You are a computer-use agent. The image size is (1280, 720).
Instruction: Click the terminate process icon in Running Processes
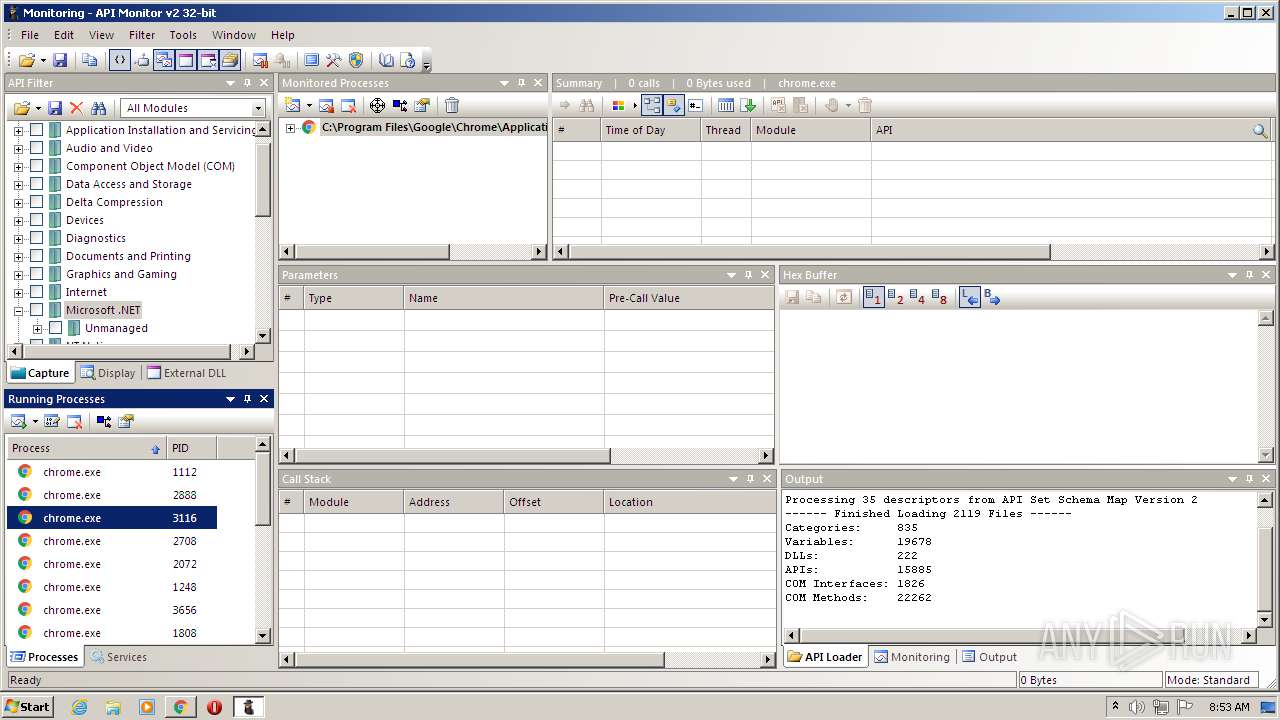tap(74, 421)
